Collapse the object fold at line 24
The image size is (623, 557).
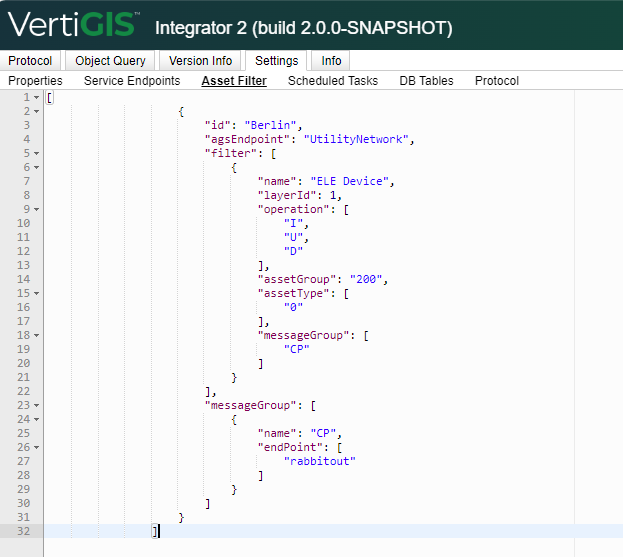(x=37, y=419)
